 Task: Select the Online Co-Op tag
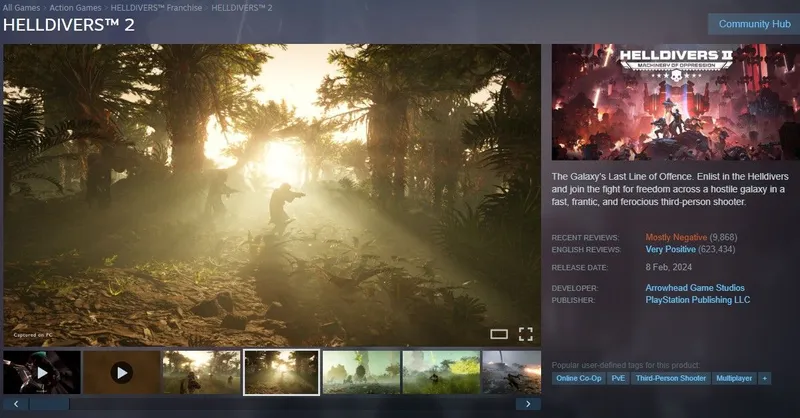(x=579, y=378)
